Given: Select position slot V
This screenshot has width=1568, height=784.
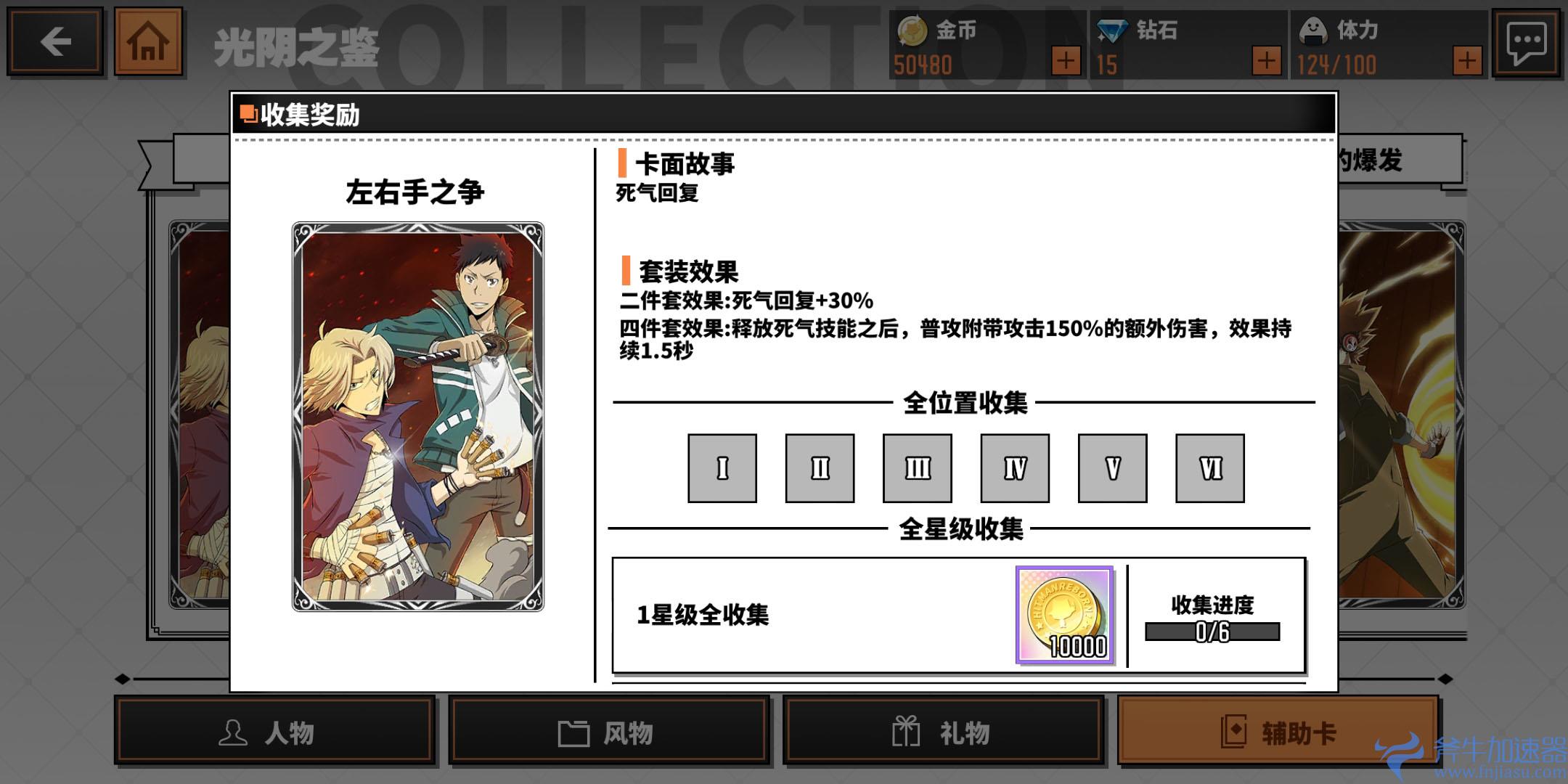Looking at the screenshot, I should coord(1112,468).
